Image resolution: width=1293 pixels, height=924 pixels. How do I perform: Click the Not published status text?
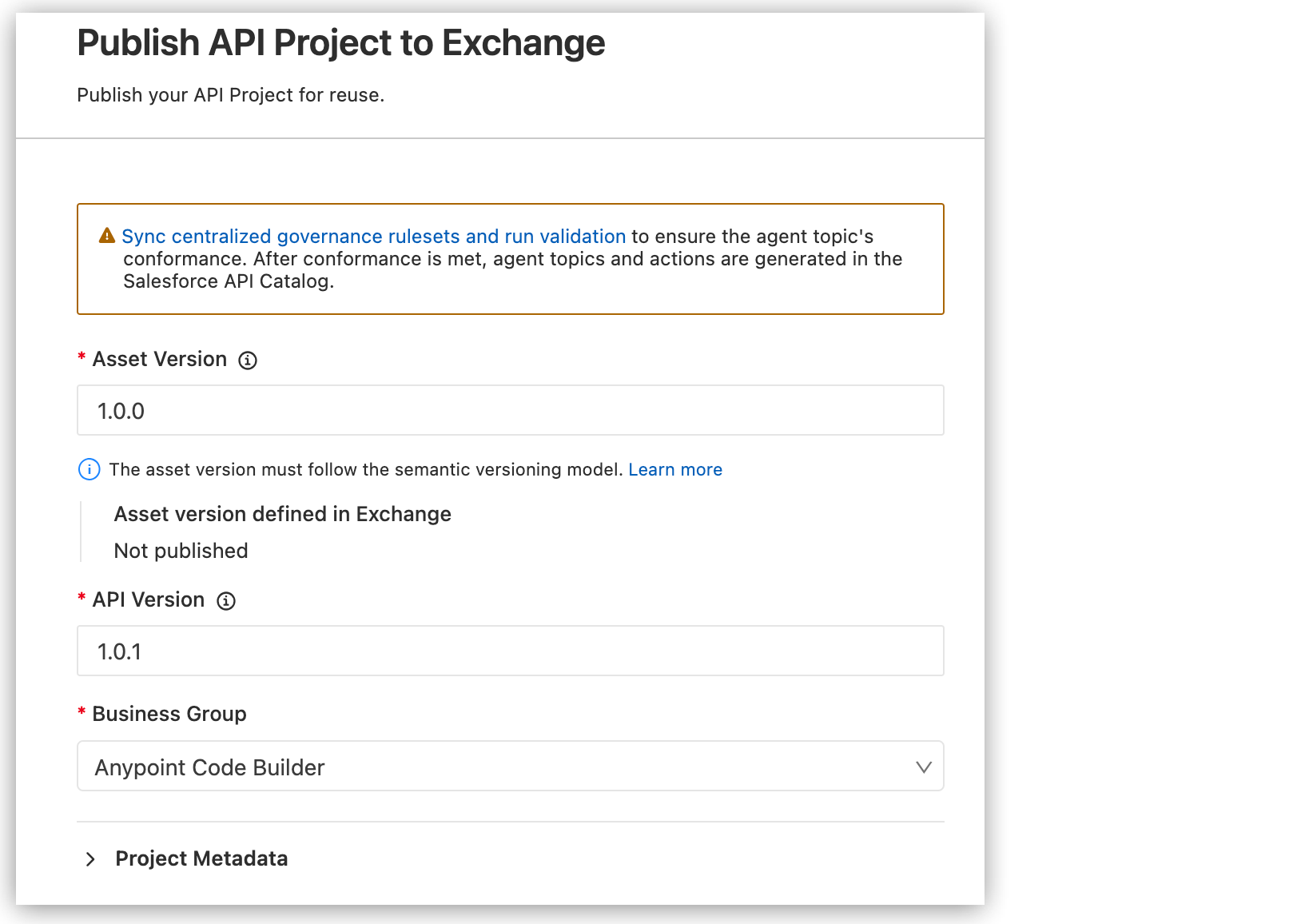[180, 551]
